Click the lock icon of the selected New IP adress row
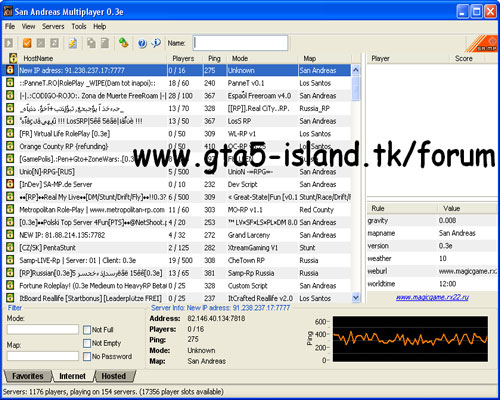This screenshot has height=400, width=500. point(10,70)
